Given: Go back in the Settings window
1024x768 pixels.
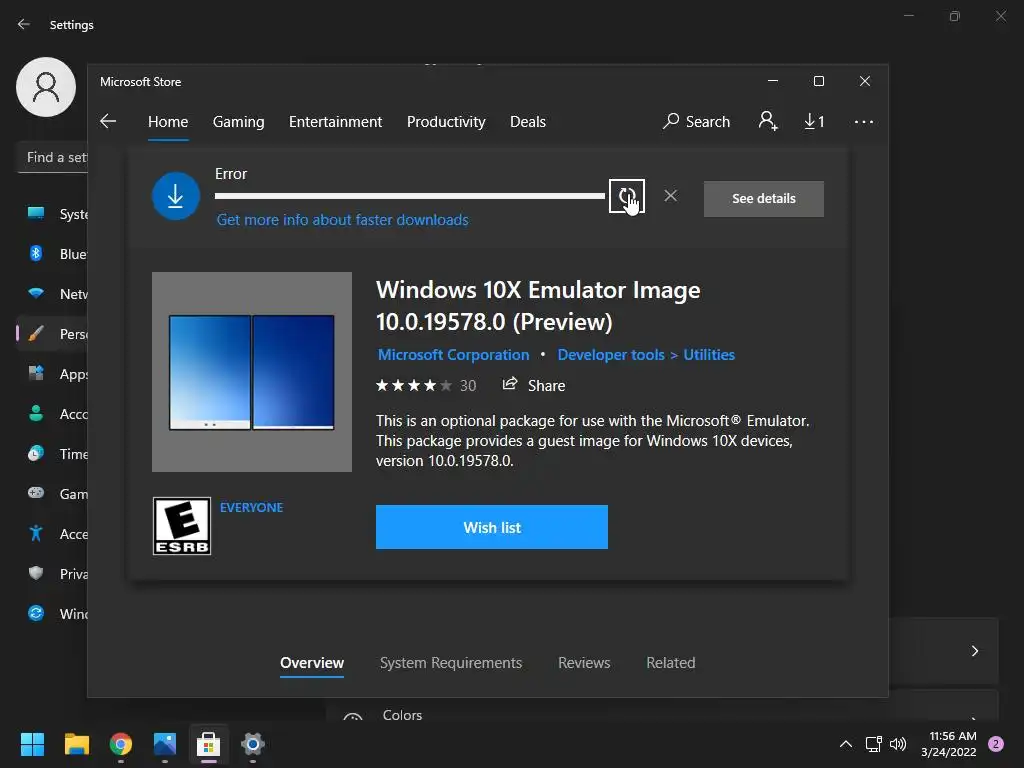Looking at the screenshot, I should tap(24, 24).
